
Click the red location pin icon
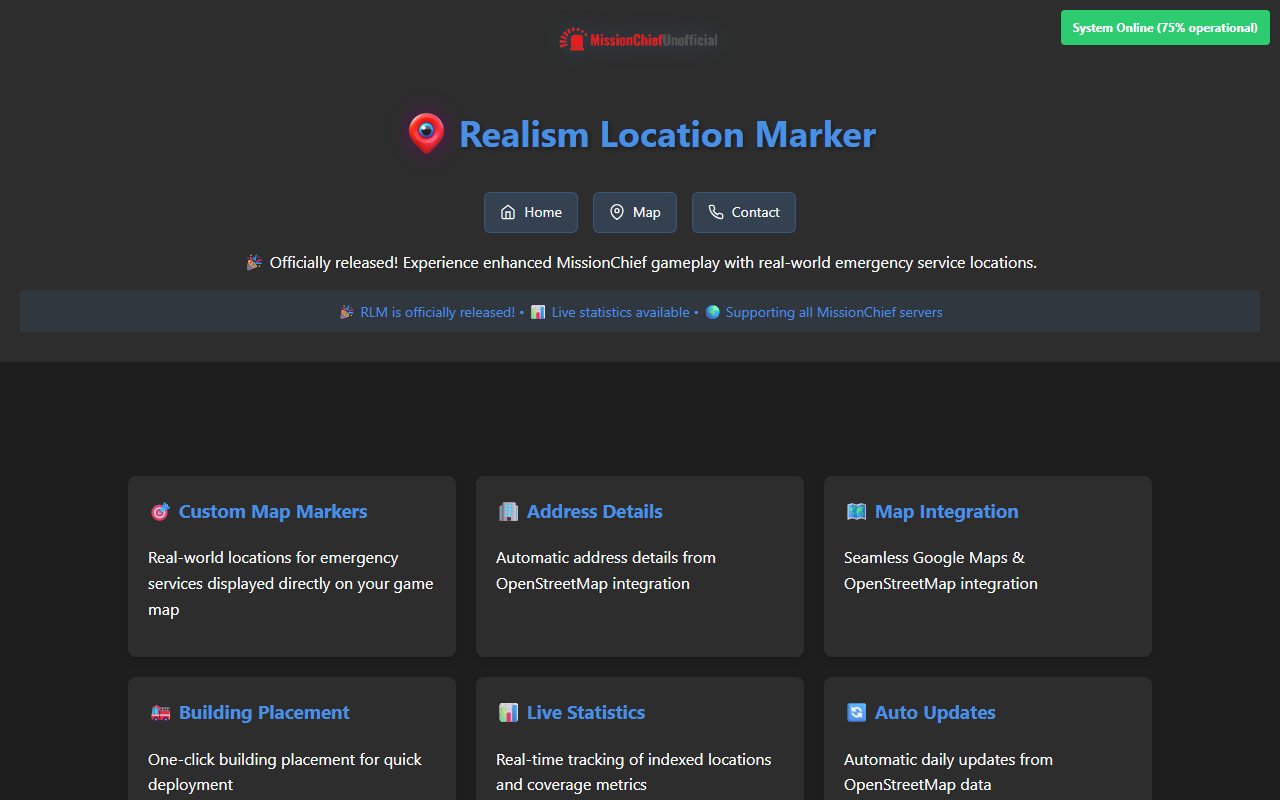point(426,134)
